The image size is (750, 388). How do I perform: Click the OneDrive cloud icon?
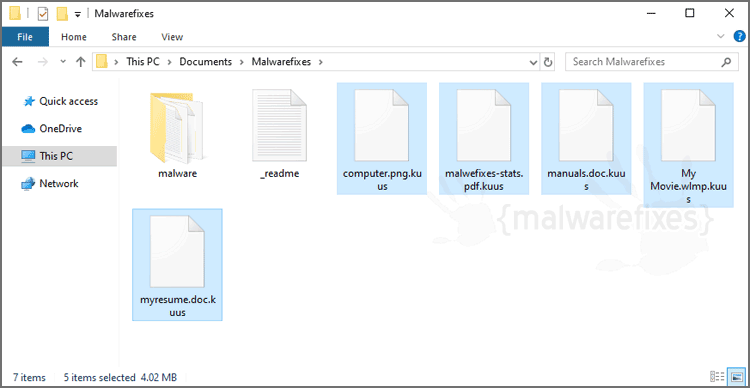click(29, 129)
